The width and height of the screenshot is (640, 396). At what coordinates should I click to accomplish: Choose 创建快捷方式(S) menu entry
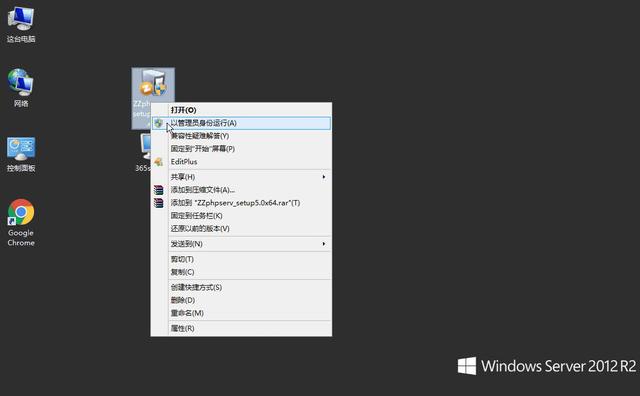[x=241, y=287]
